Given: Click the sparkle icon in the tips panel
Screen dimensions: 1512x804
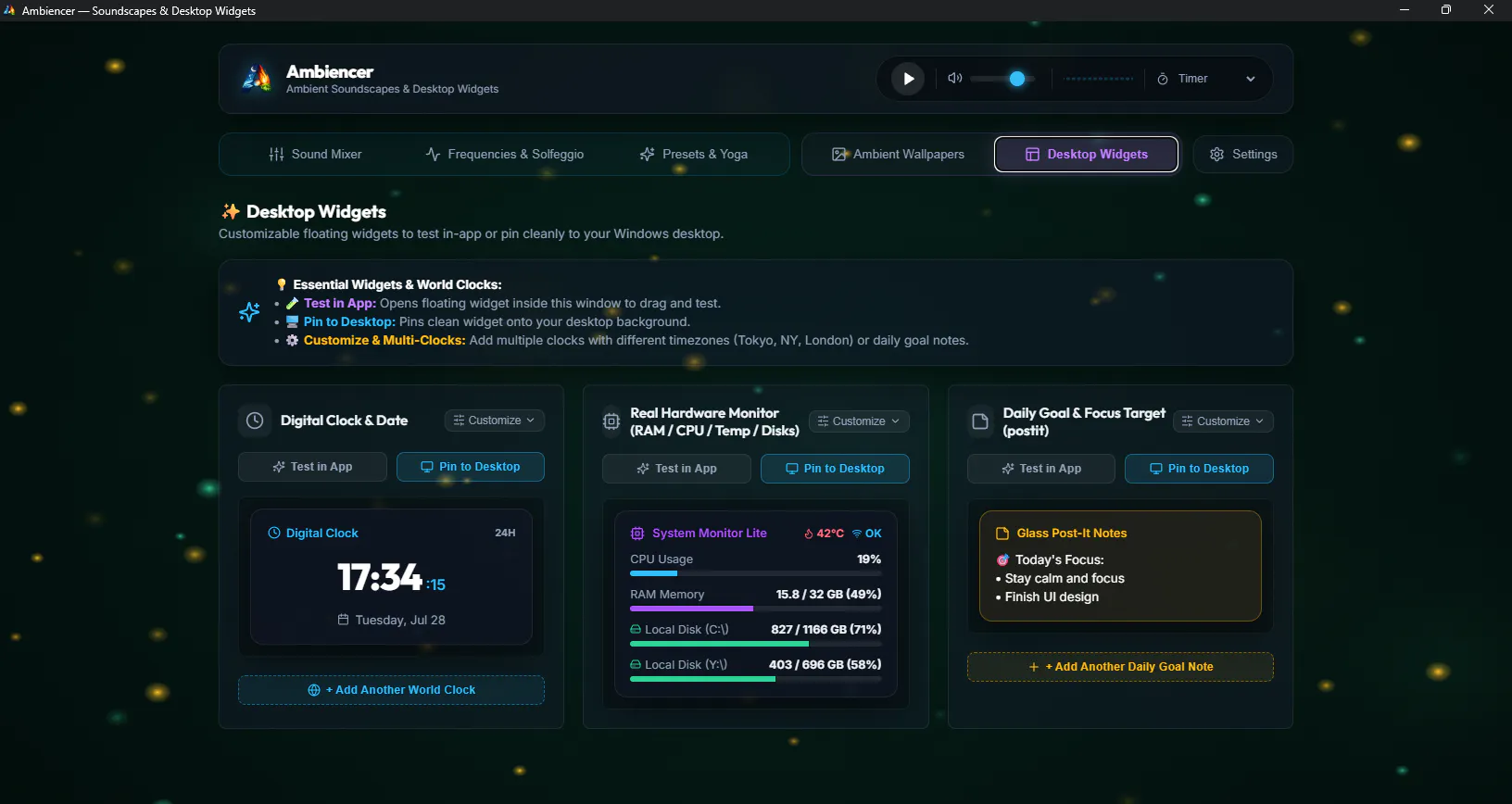Looking at the screenshot, I should (249, 312).
